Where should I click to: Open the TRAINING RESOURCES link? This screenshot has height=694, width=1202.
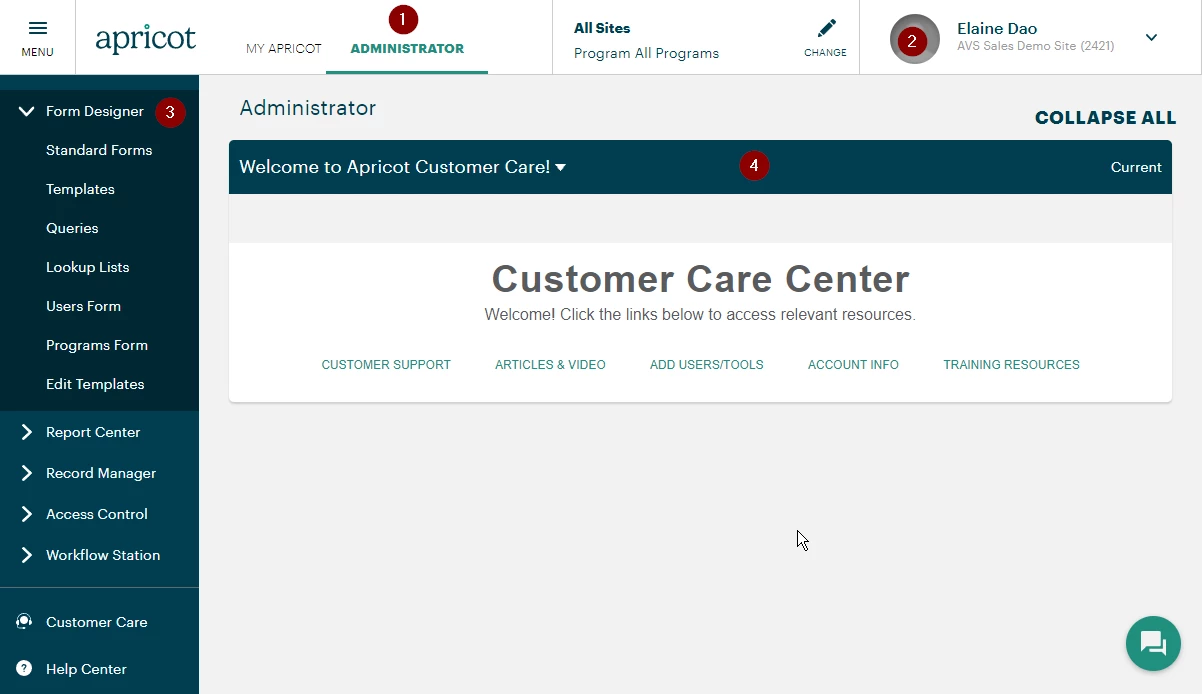point(1011,365)
